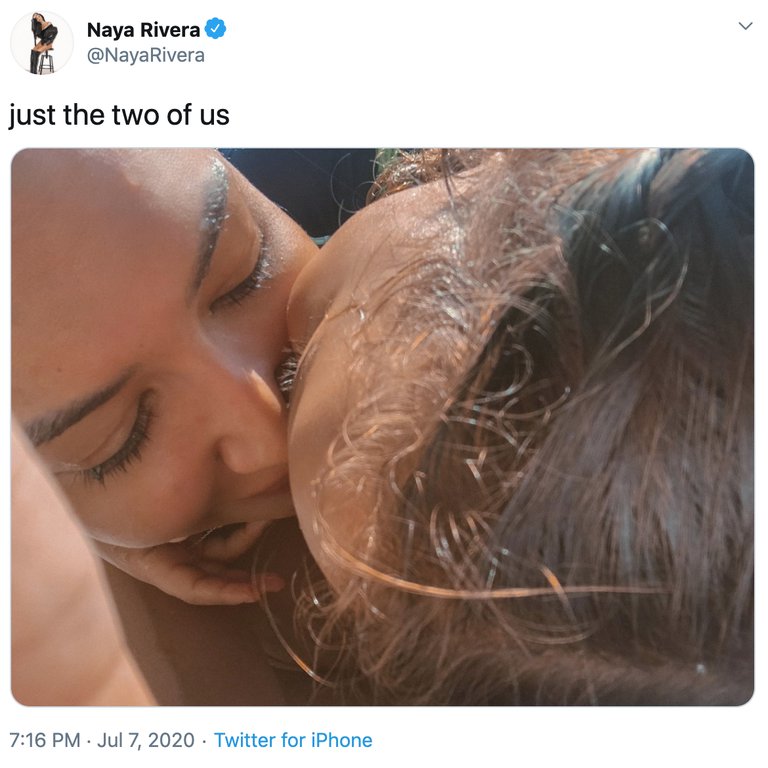Expand the tweet options chevron

pyautogui.click(x=744, y=26)
